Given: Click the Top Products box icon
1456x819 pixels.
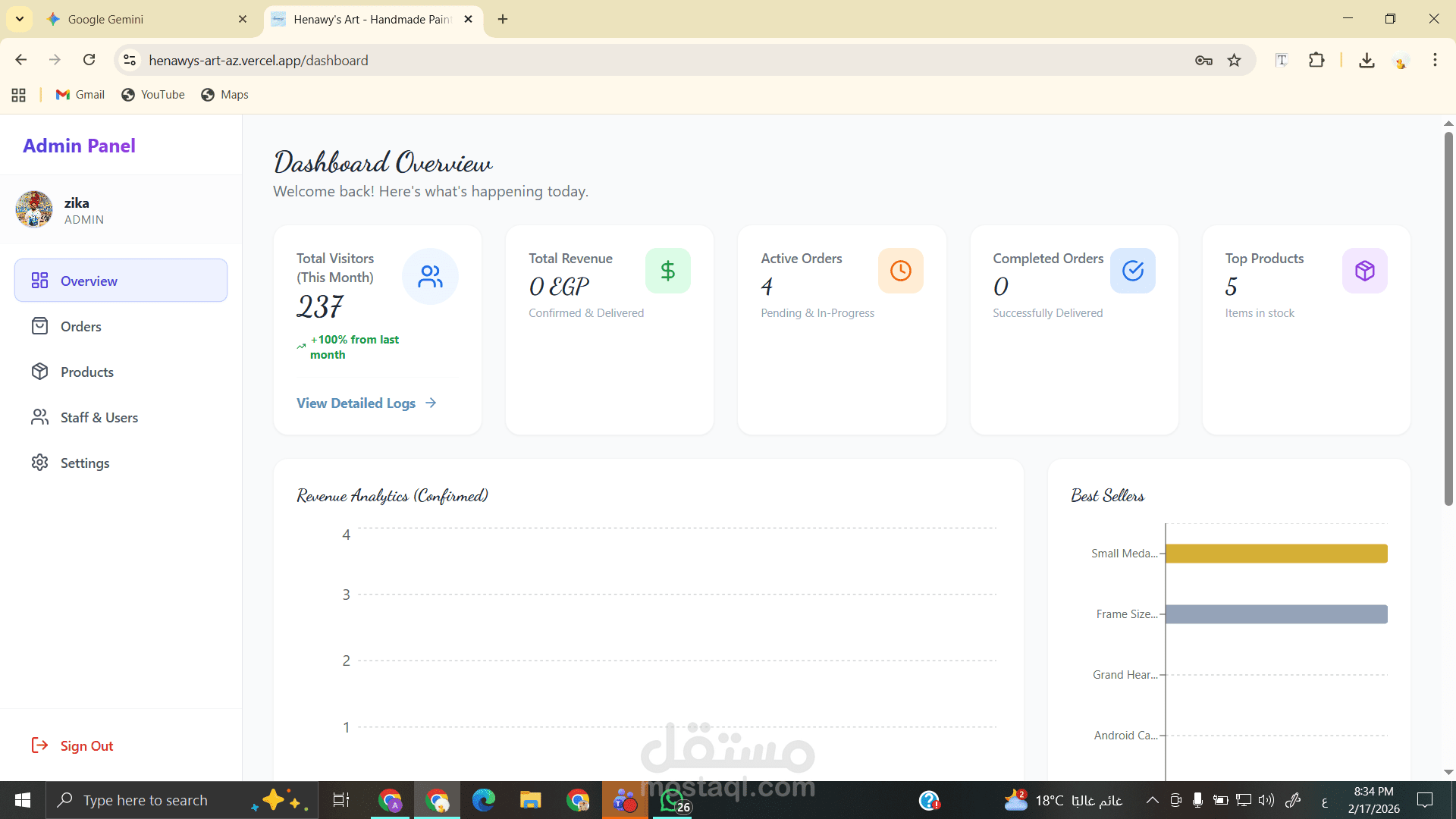Looking at the screenshot, I should [1364, 271].
